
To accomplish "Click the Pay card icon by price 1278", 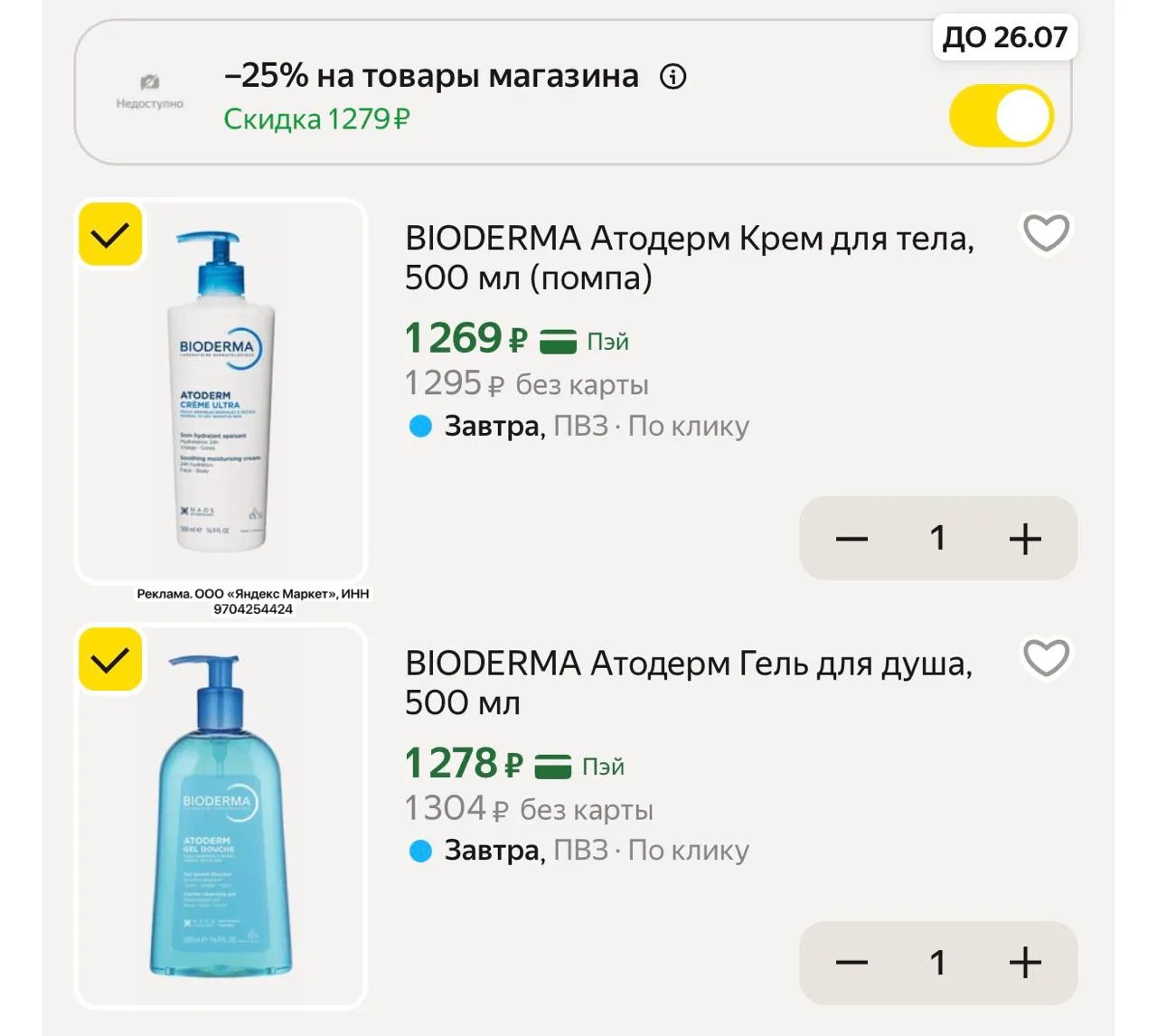I will (553, 766).
